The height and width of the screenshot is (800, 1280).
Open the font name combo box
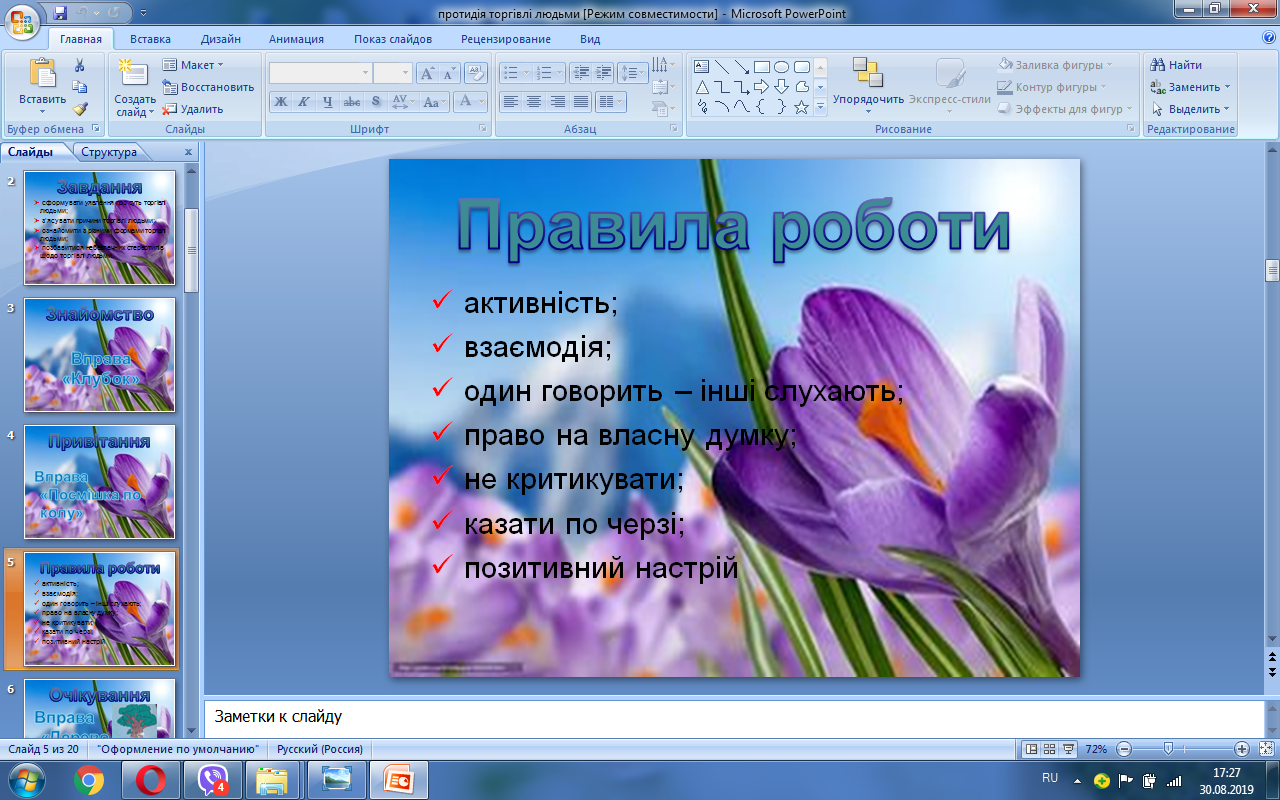pos(320,73)
